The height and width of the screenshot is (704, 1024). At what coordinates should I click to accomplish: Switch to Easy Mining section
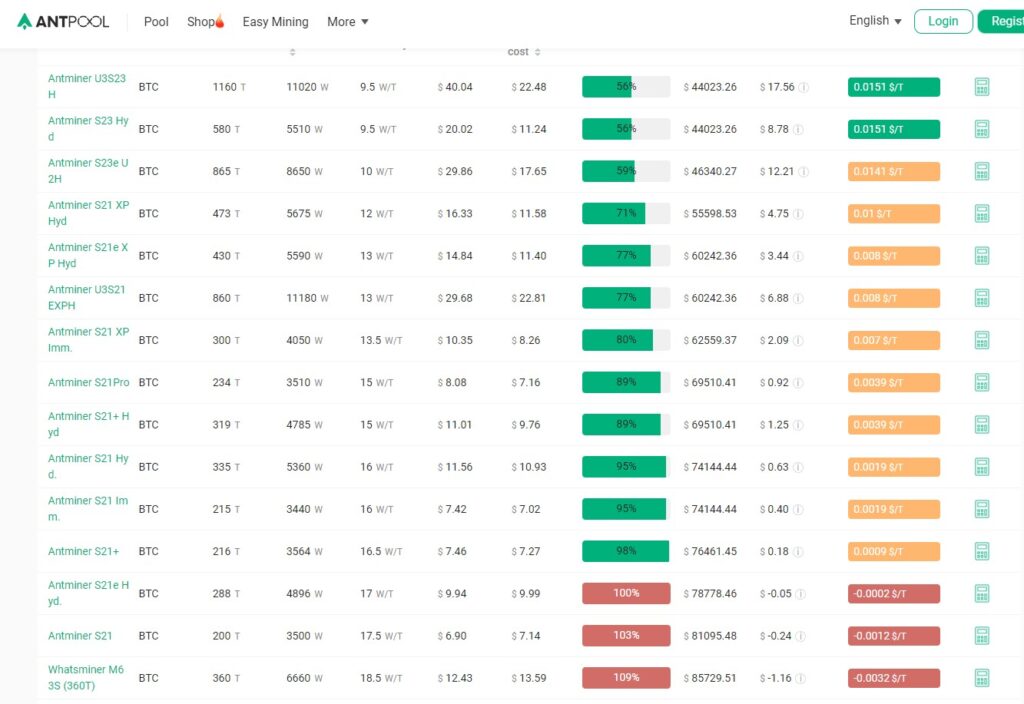click(x=275, y=21)
